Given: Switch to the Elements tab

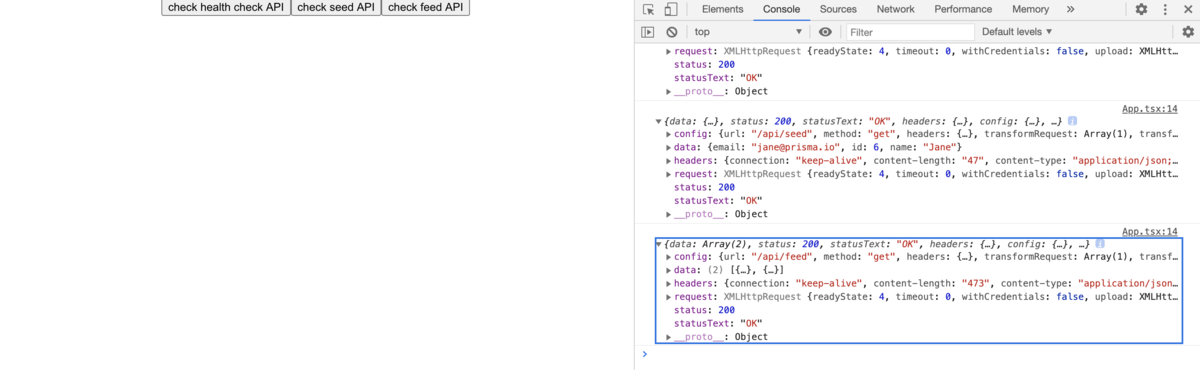Looking at the screenshot, I should pyautogui.click(x=722, y=9).
